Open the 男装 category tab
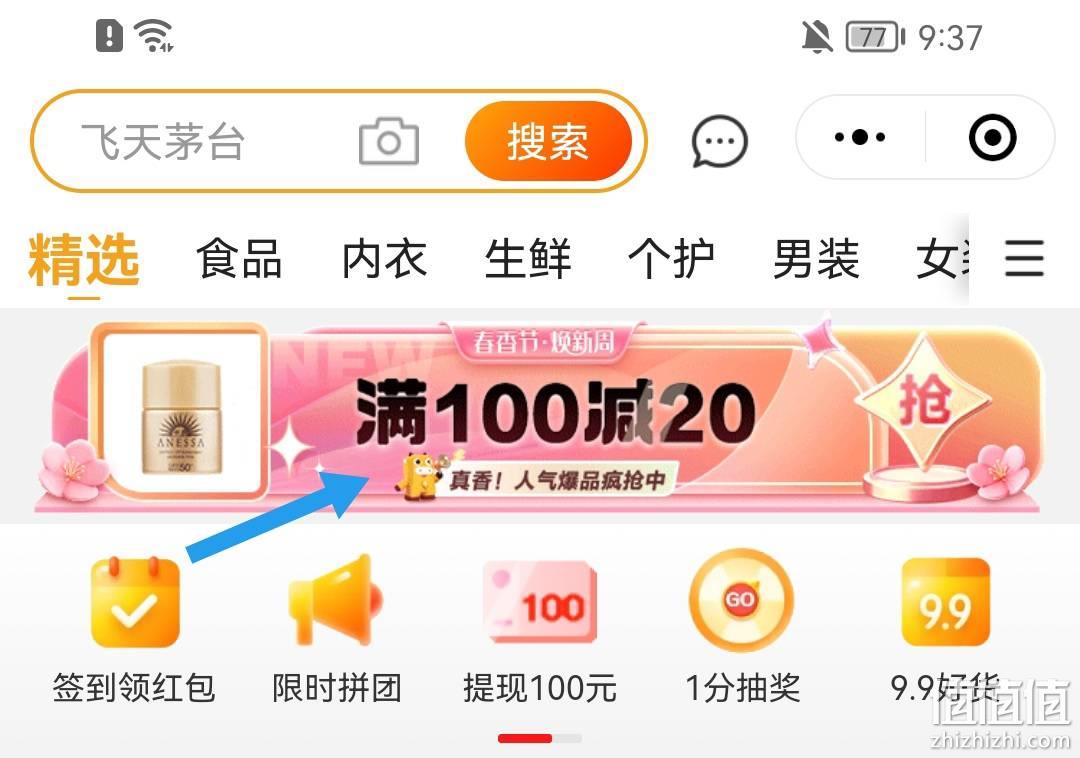This screenshot has height=758, width=1080. pos(816,259)
